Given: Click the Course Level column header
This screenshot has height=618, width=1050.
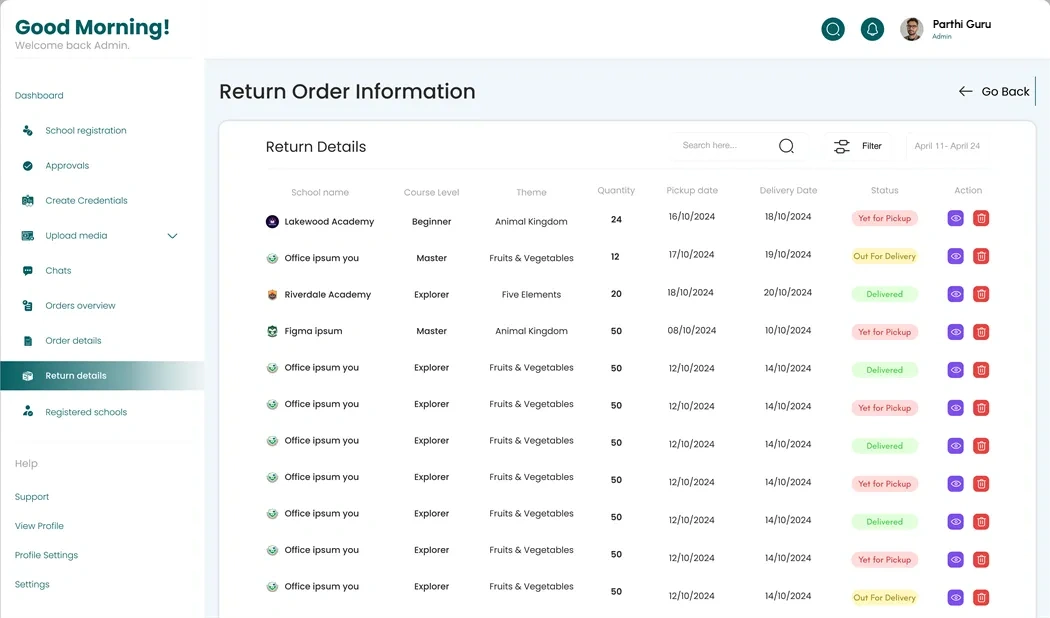Looking at the screenshot, I should click(431, 192).
